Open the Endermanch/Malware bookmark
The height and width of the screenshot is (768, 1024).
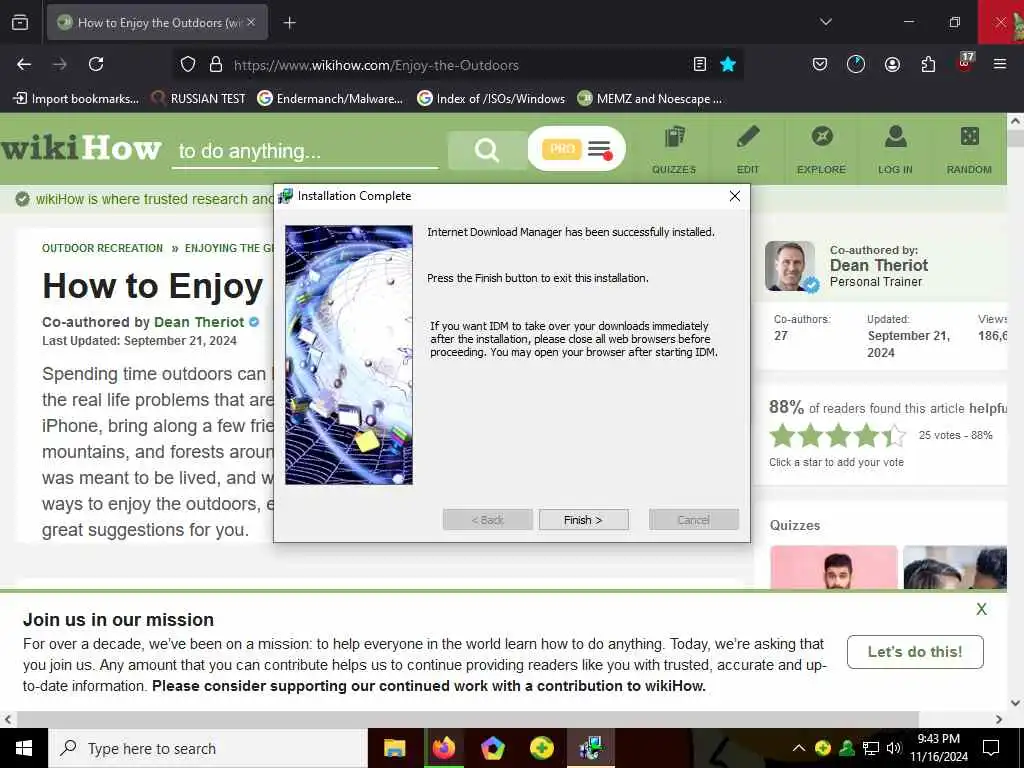330,99
